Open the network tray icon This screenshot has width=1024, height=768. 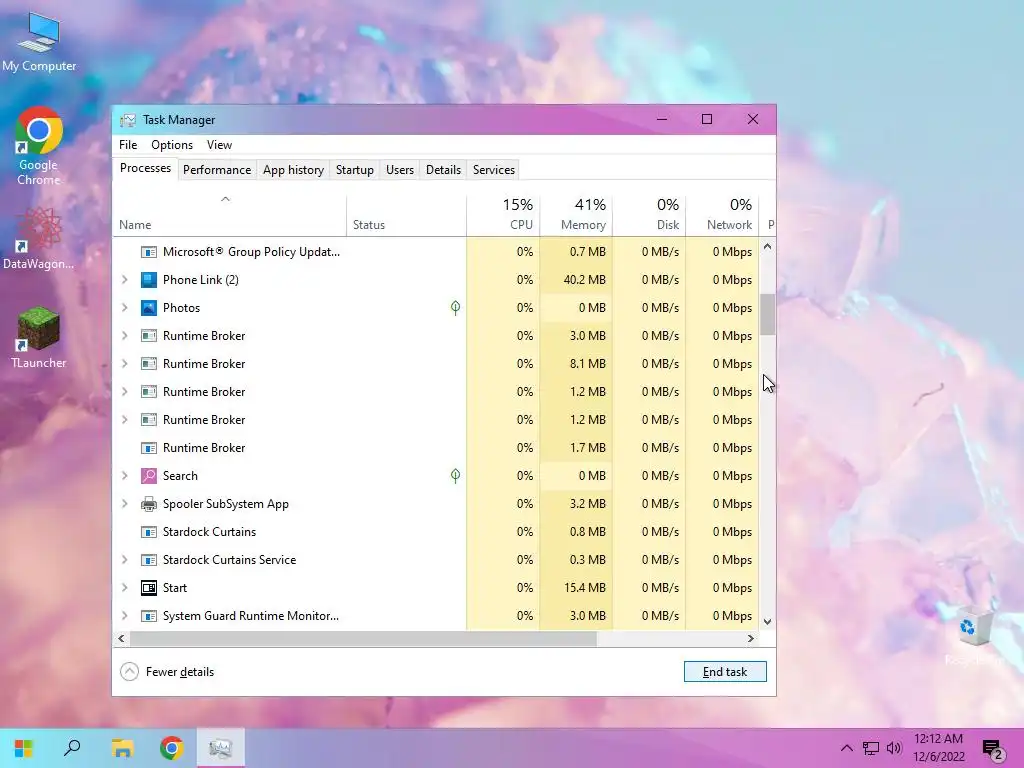[871, 748]
